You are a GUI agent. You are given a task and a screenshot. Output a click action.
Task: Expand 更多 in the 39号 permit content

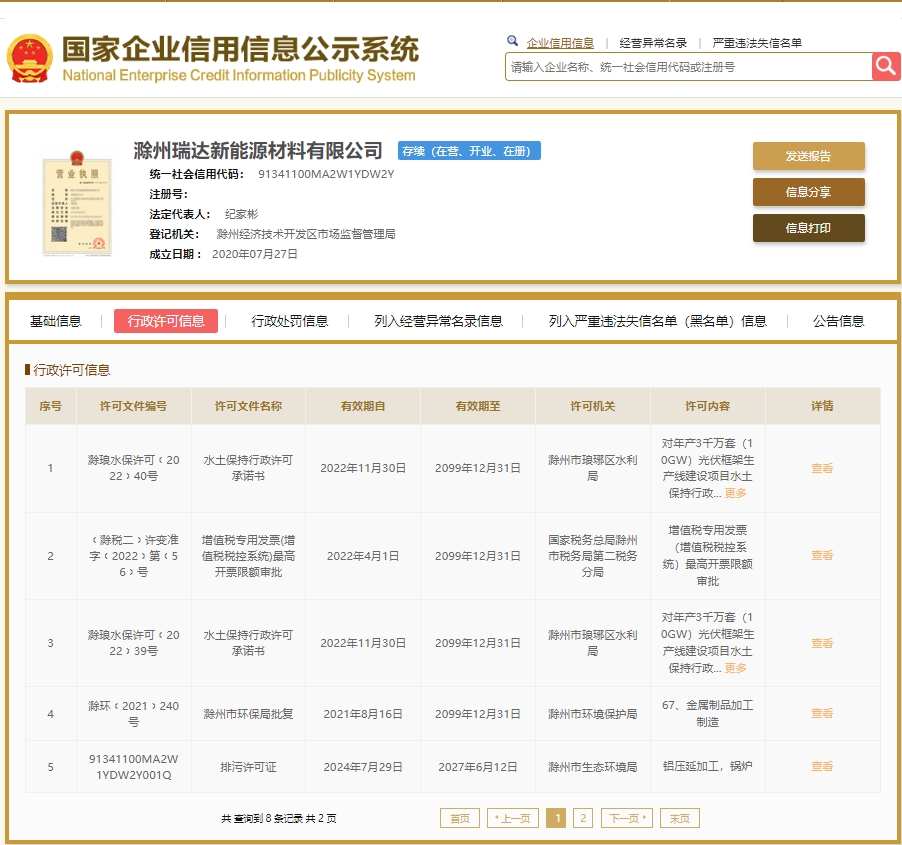735,668
